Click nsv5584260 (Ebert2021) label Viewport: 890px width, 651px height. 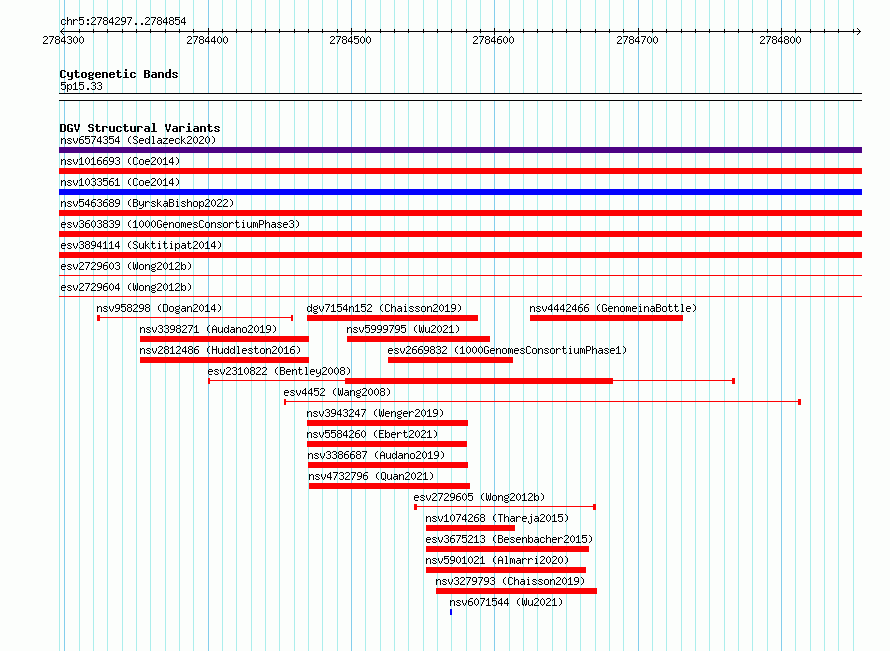(x=372, y=434)
